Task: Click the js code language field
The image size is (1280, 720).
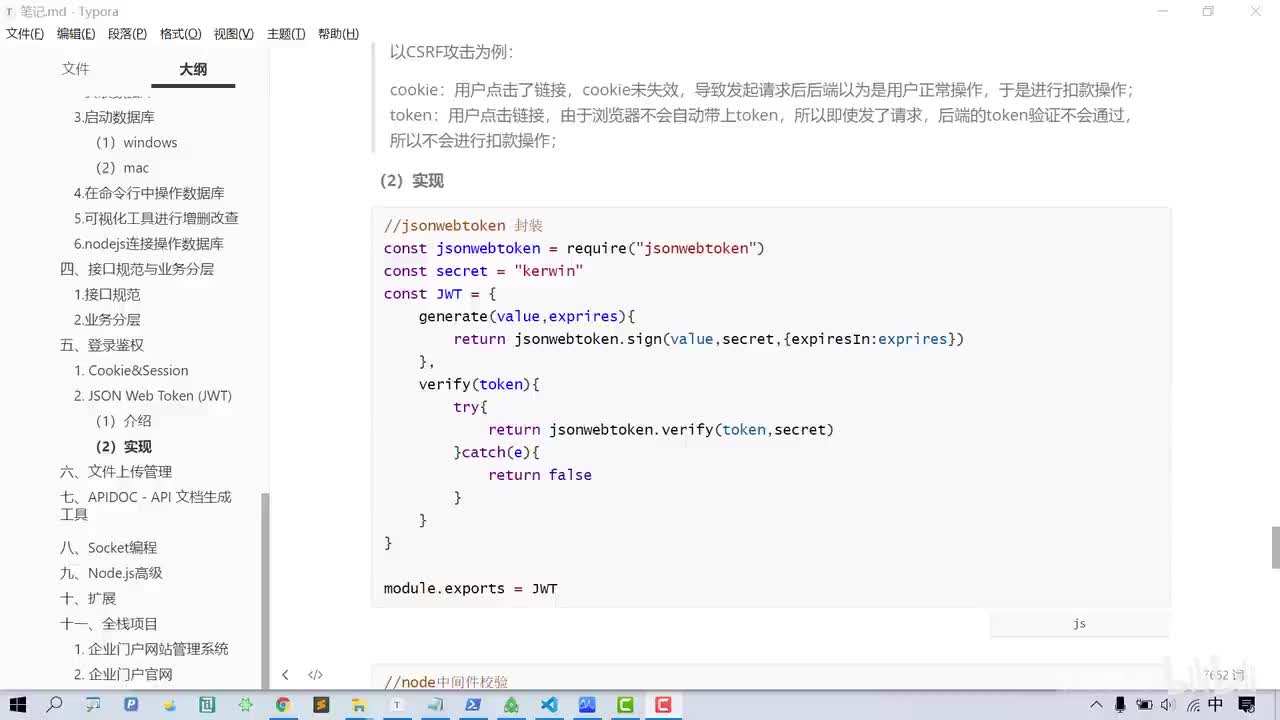Action: tap(1079, 623)
